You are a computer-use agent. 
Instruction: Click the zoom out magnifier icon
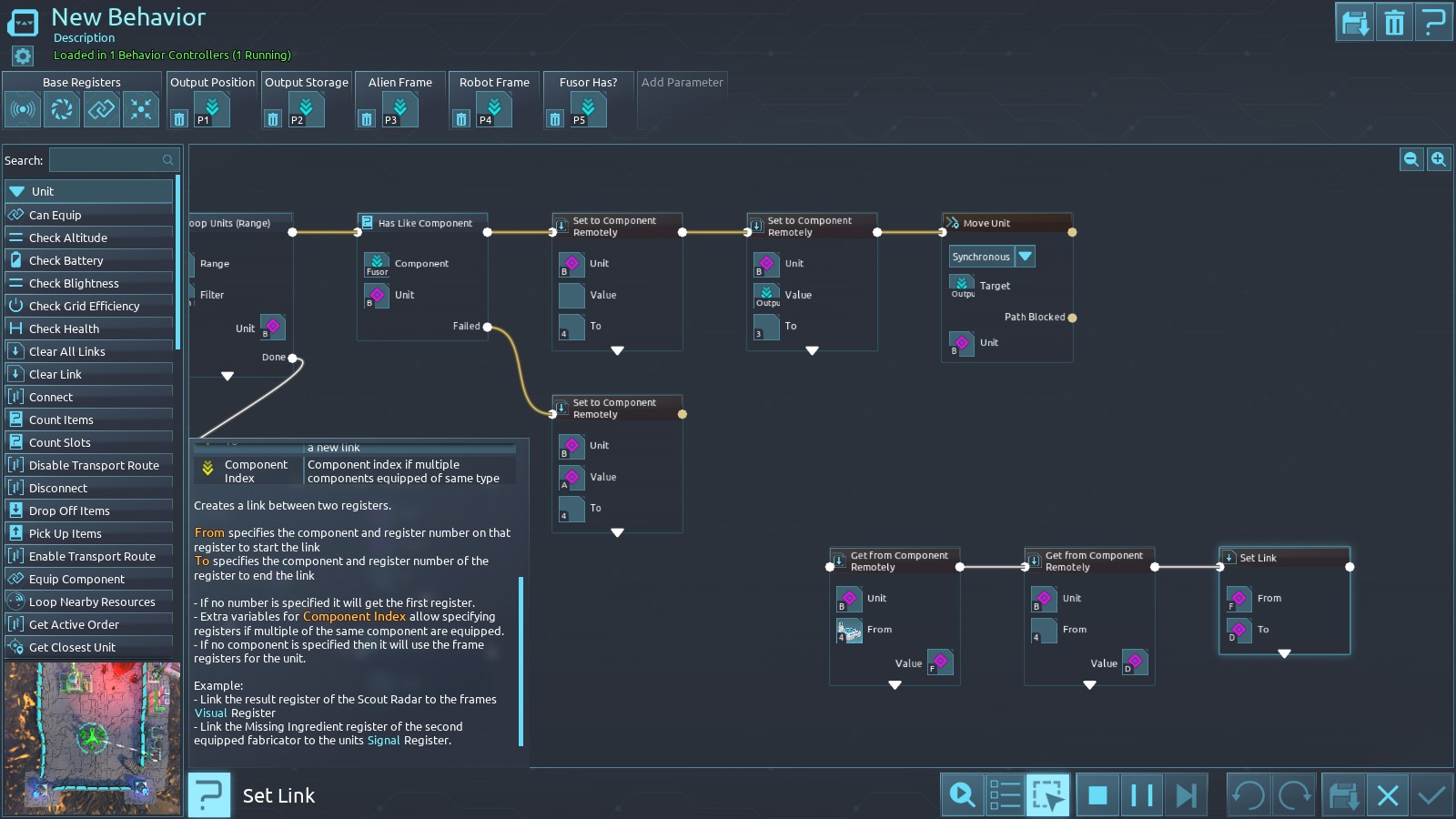[x=1410, y=159]
